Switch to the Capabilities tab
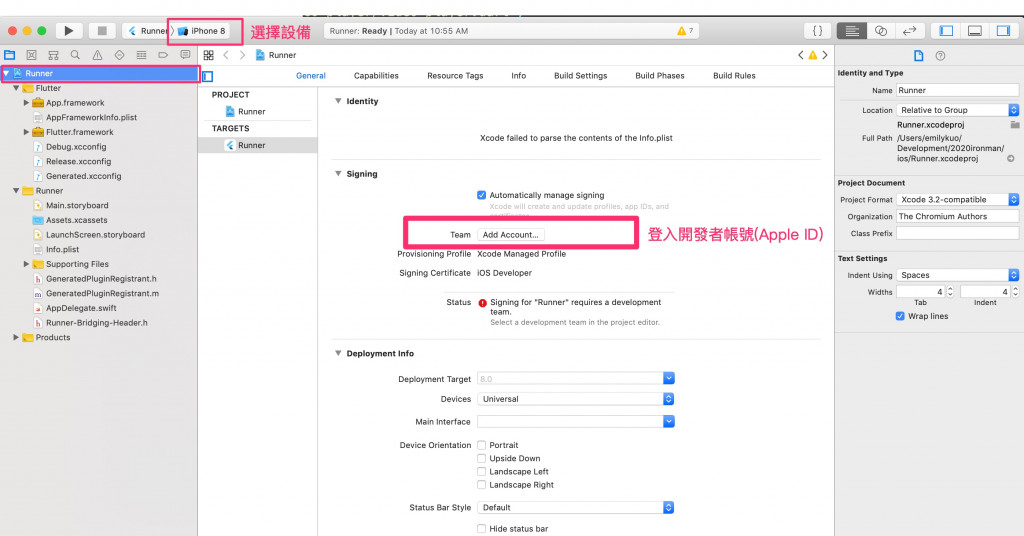1024x536 pixels. 376,76
